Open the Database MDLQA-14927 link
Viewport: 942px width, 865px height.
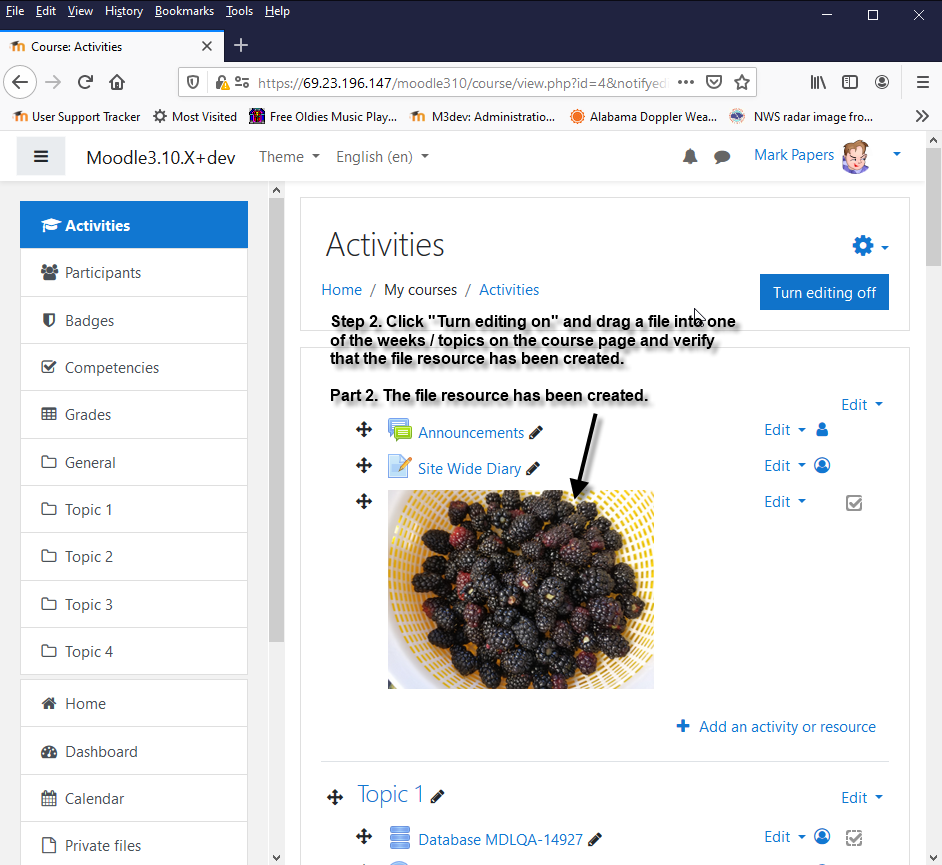point(500,840)
